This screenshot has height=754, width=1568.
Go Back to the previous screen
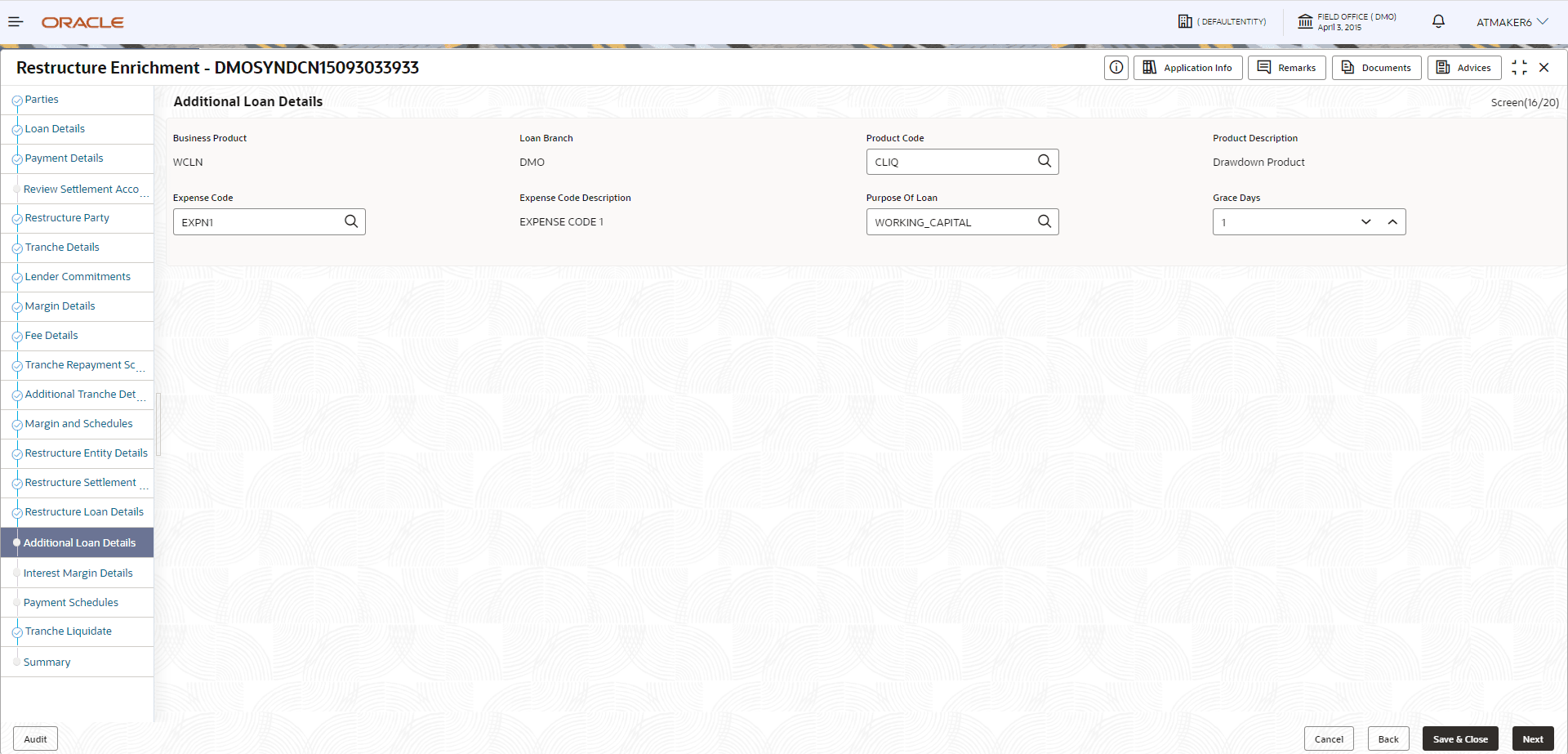click(x=1388, y=739)
